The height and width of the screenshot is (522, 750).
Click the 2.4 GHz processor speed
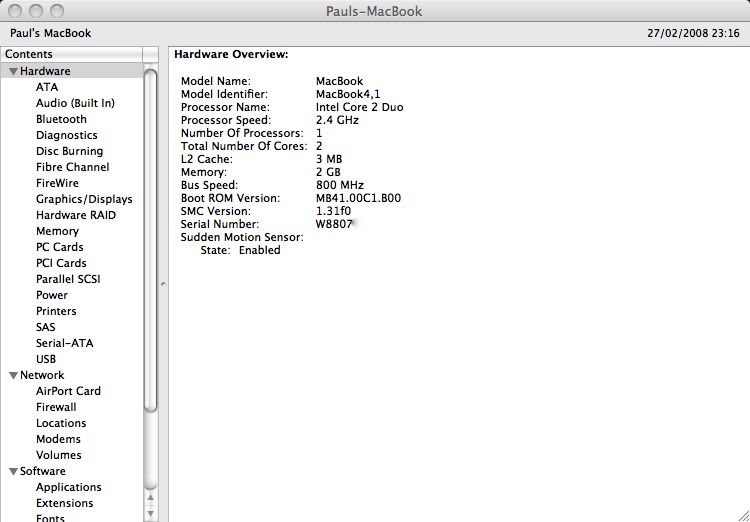click(x=337, y=120)
